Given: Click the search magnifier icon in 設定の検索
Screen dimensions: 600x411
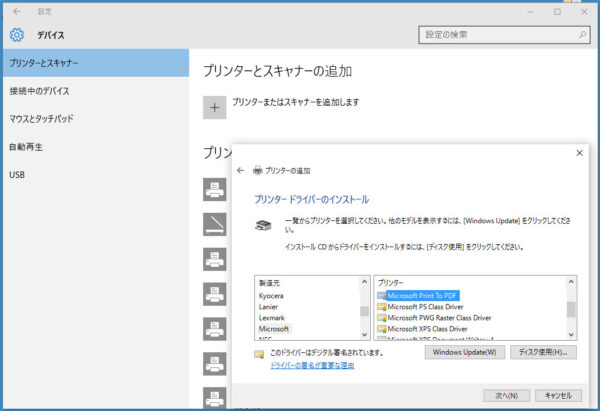Looking at the screenshot, I should click(x=582, y=35).
